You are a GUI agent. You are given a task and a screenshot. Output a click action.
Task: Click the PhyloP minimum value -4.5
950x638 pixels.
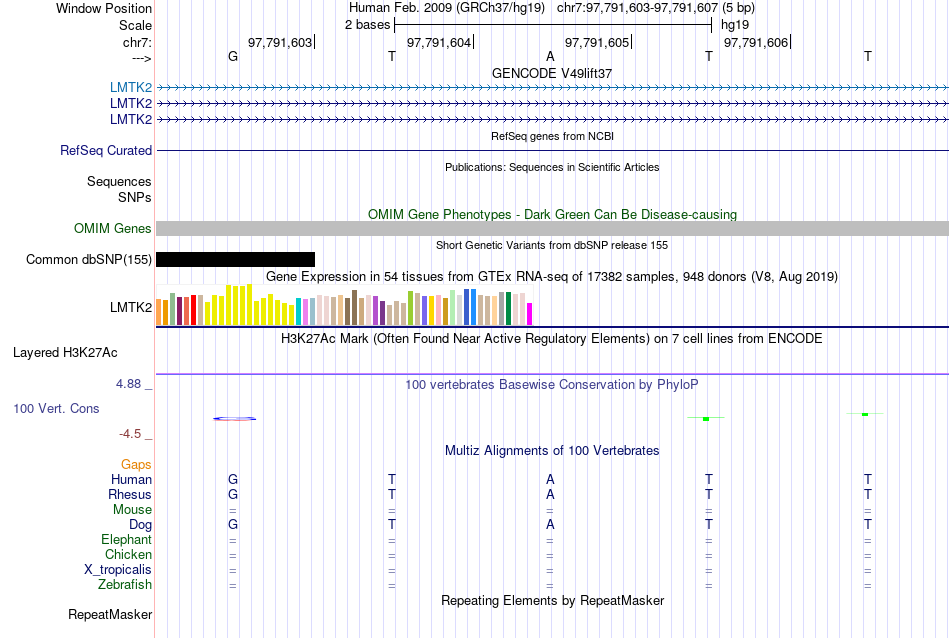tap(130, 434)
